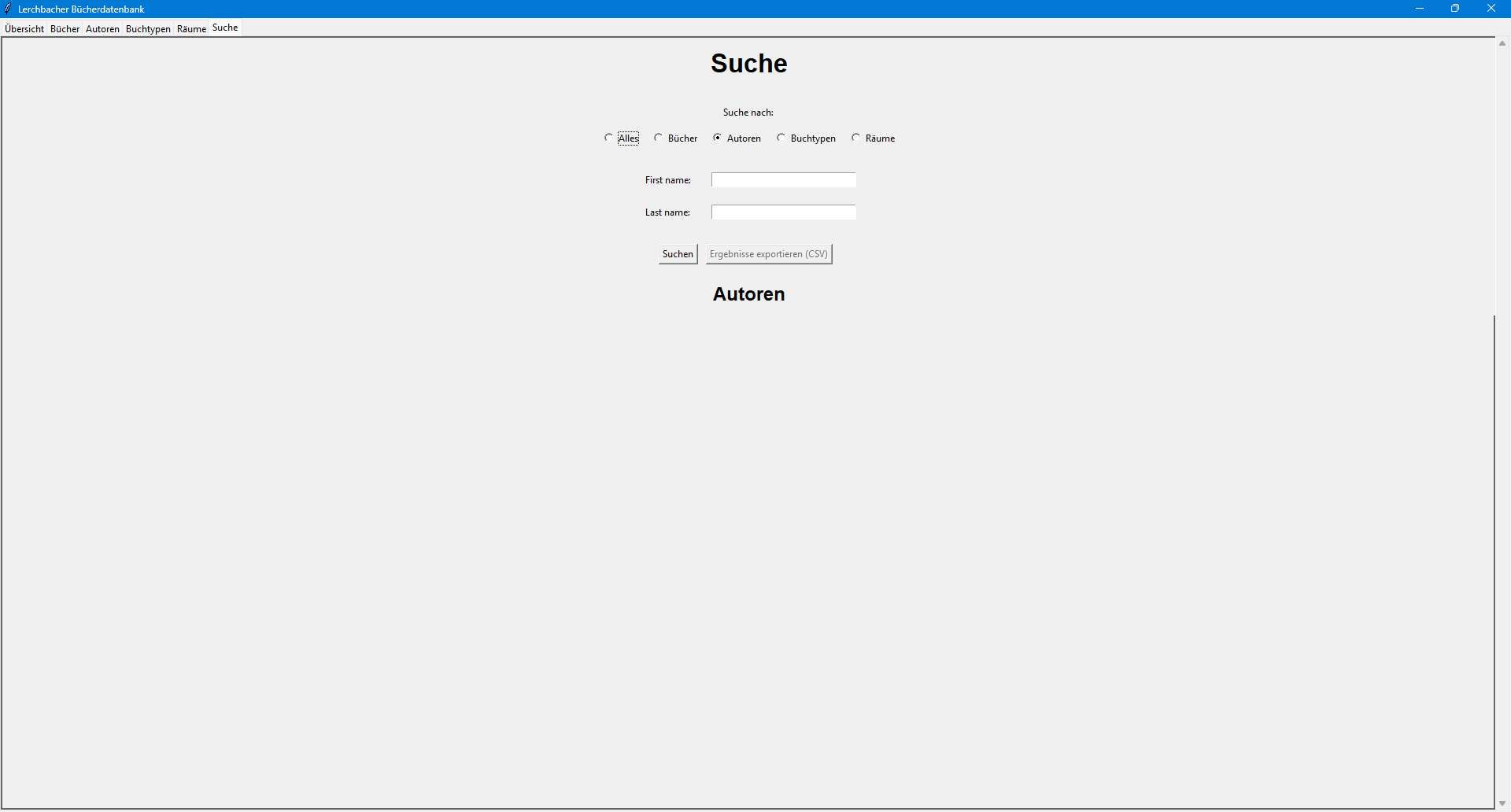Select the Suche tab
This screenshot has height=812, width=1511.
point(225,28)
